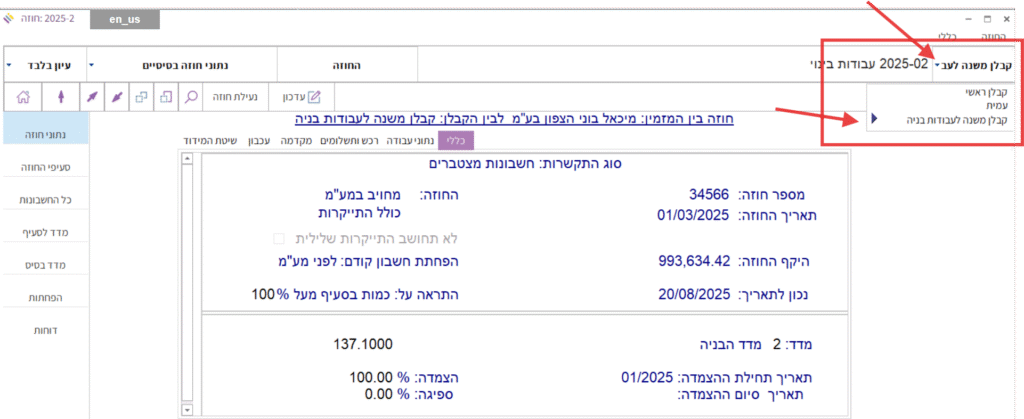The height and width of the screenshot is (419, 1024).
Task: Toggle לא תחושב התייקרות שלילית checkbox
Action: coord(279,239)
